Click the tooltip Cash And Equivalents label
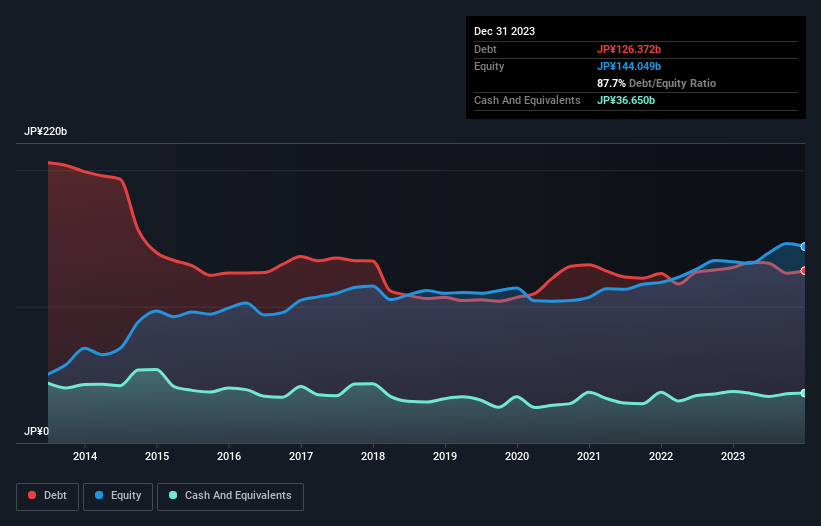 (x=527, y=100)
